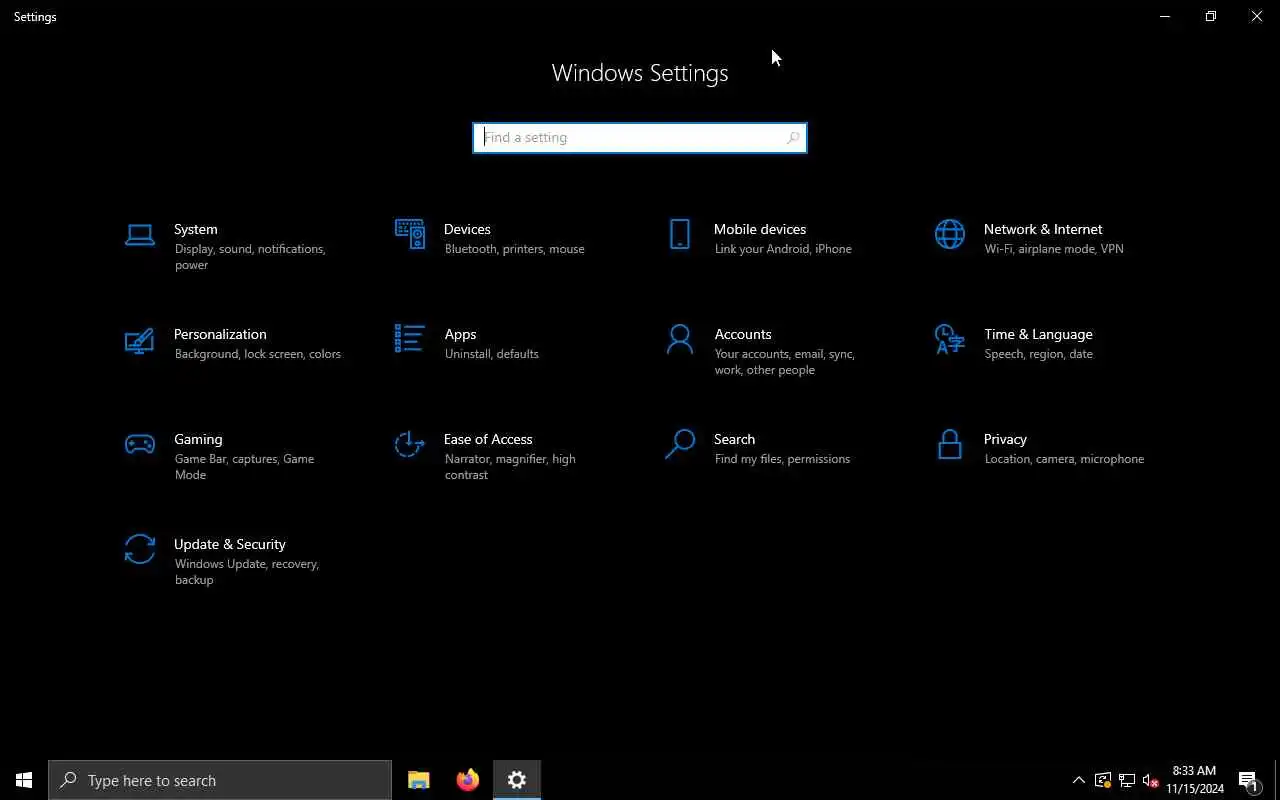The image size is (1280, 800).
Task: Click the taskbar Type here to search box
Action: (220, 780)
